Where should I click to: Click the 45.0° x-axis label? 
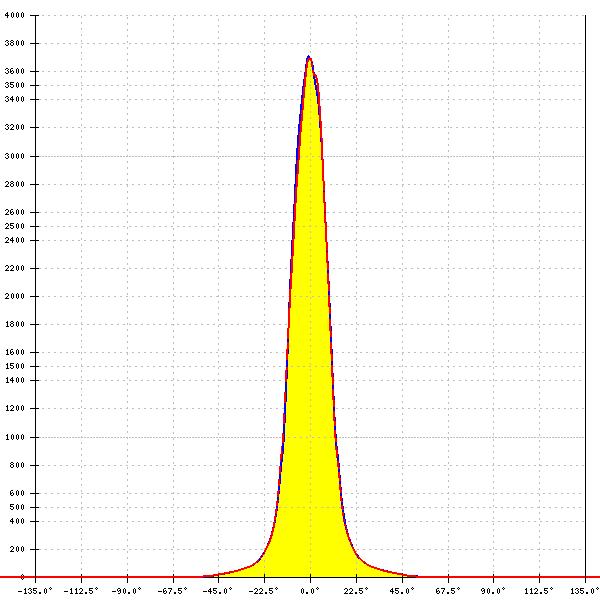[401, 591]
